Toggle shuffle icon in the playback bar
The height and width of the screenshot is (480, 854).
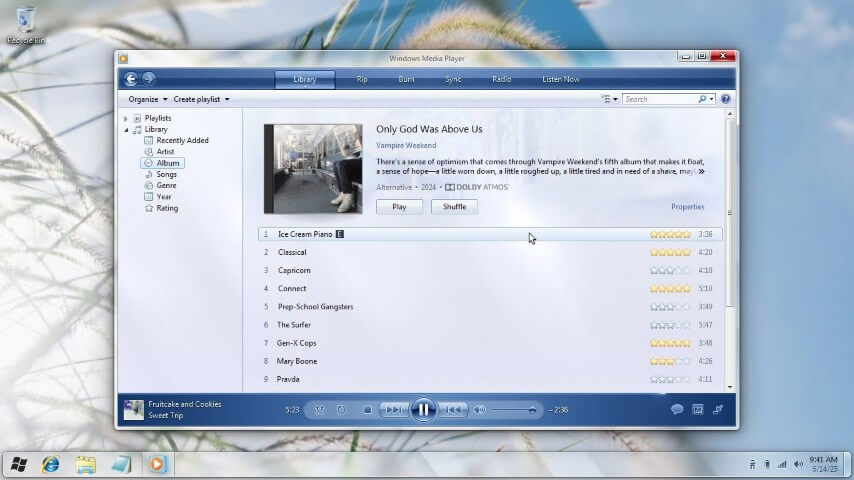click(x=320, y=409)
